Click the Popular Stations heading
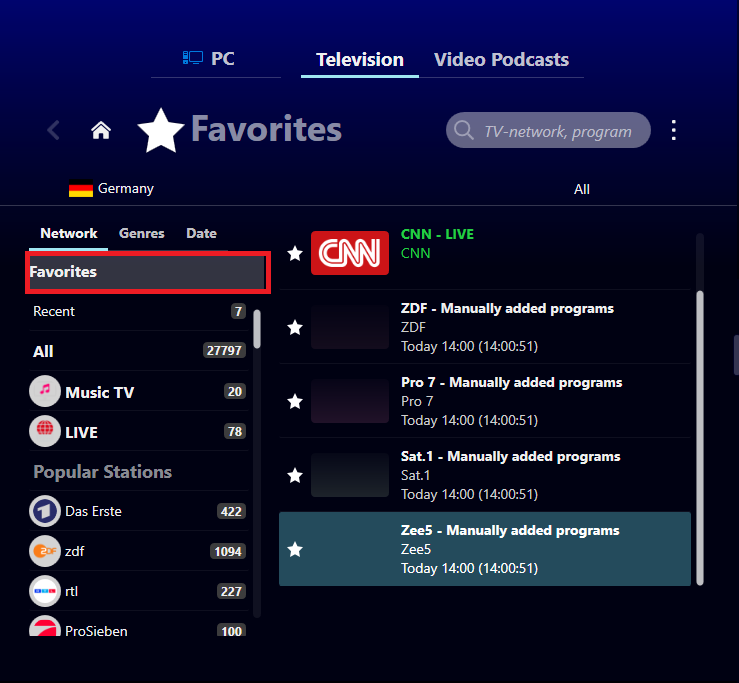 (x=103, y=472)
